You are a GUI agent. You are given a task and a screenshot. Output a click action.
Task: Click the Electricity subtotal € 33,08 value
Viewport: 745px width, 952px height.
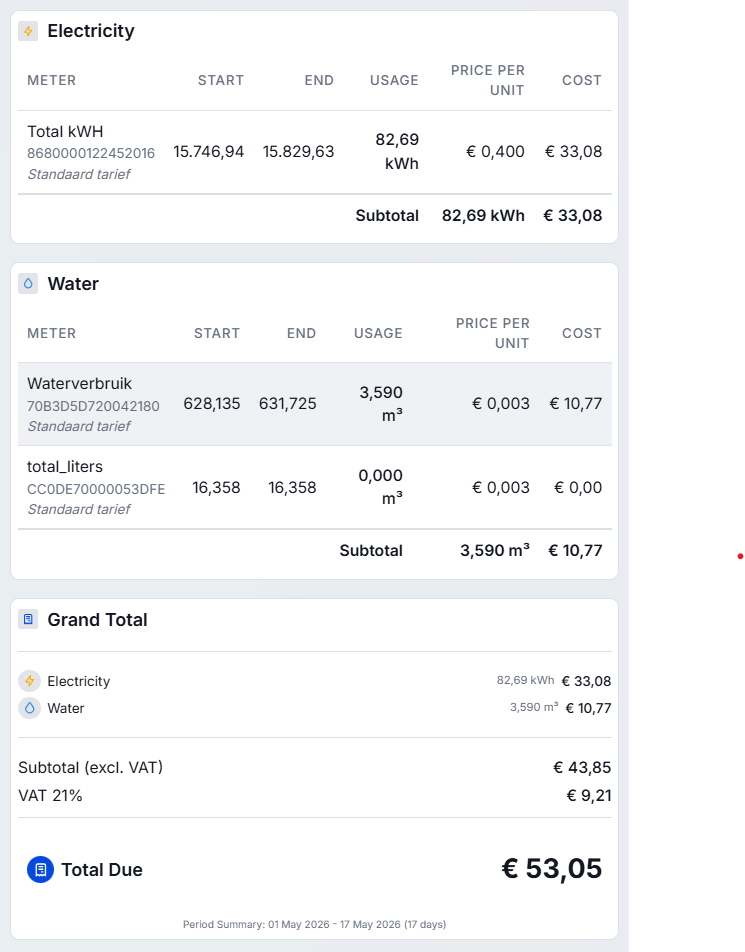[573, 216]
